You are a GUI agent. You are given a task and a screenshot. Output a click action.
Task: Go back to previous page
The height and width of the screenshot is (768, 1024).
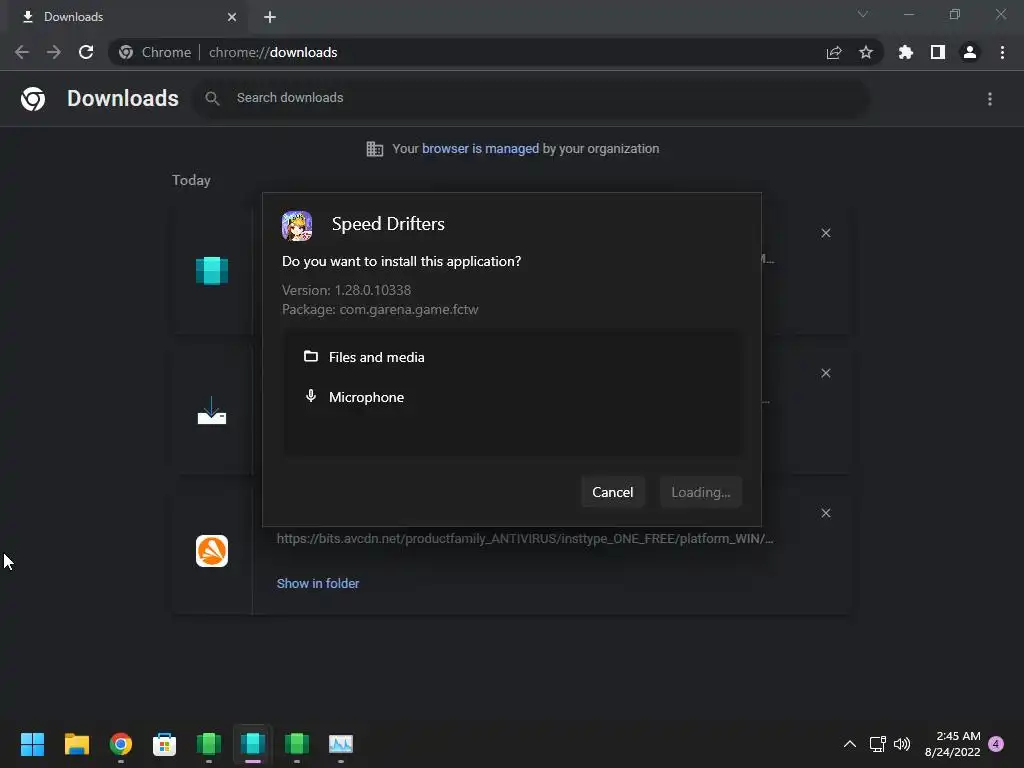coord(22,52)
